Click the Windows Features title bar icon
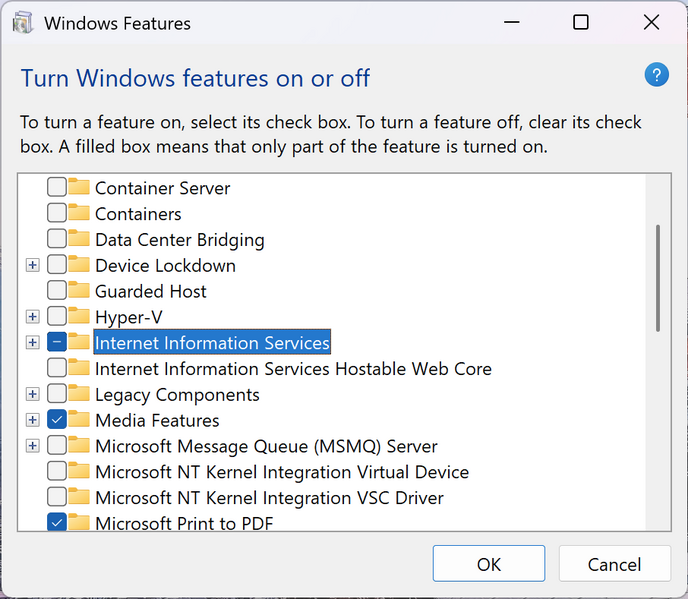688x599 pixels. 23,23
